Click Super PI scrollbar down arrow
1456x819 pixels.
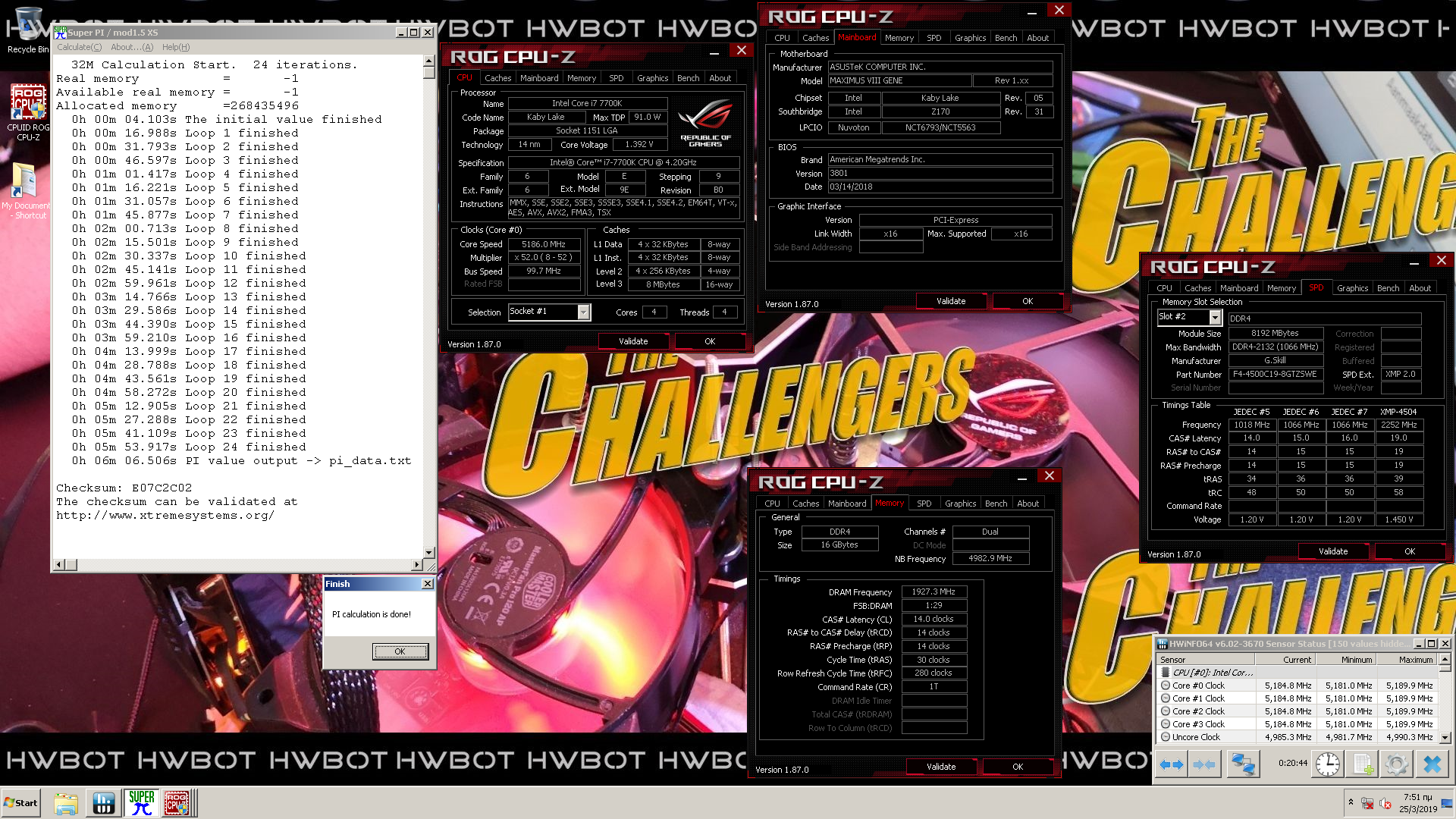coord(428,553)
